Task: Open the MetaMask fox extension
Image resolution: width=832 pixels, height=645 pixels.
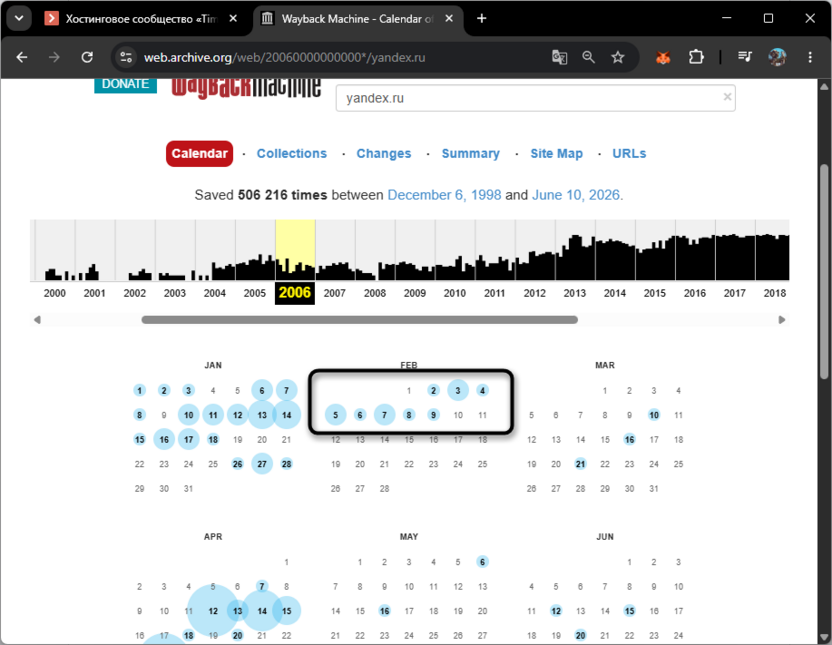Action: pos(663,57)
